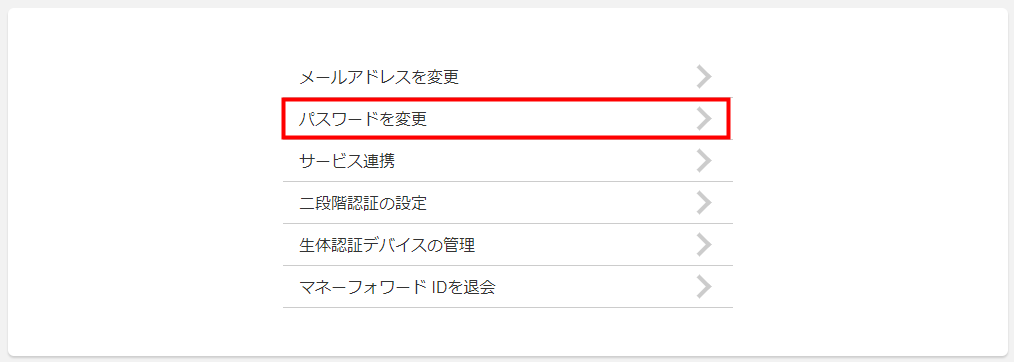Viewport: 1014px width, 362px height.
Task: Click the last entry in the settings list
Action: [x=508, y=287]
